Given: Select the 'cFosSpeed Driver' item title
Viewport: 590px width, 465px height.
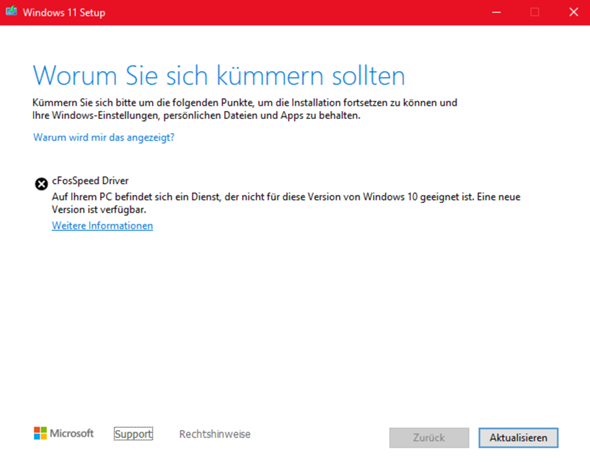Looking at the screenshot, I should (90, 181).
